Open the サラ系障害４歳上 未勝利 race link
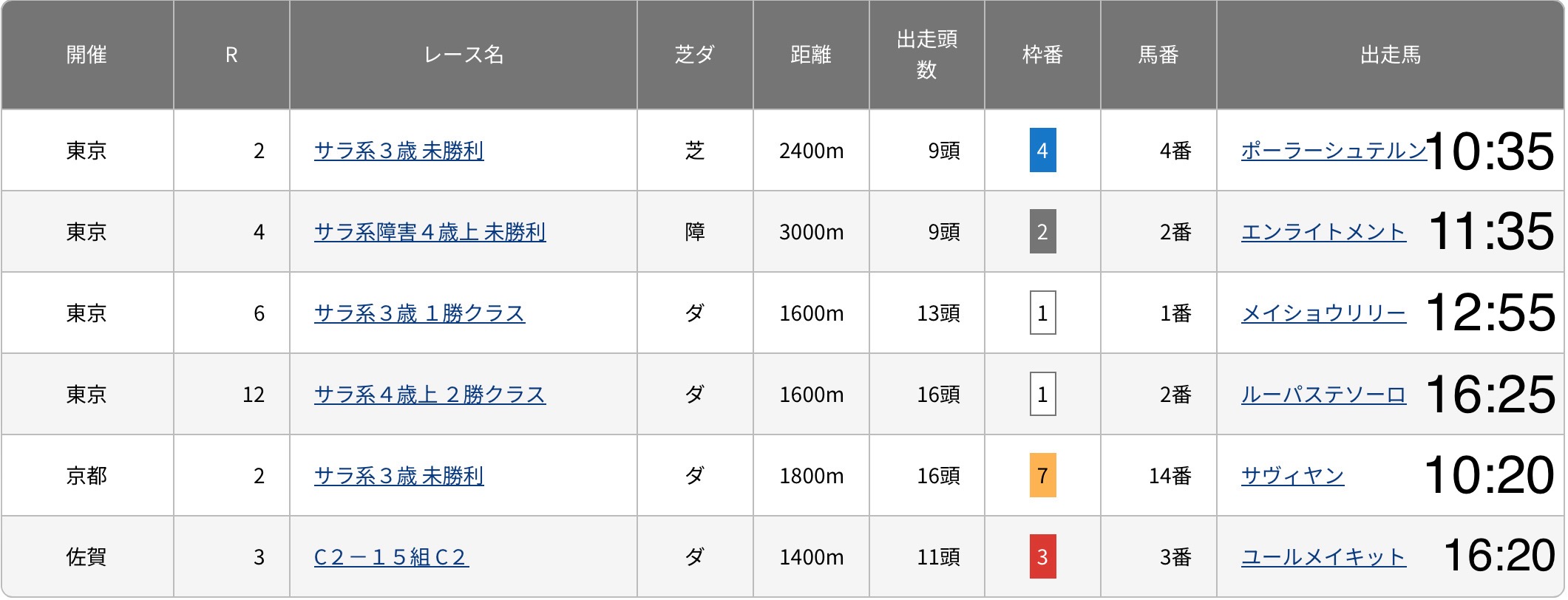 [x=430, y=232]
